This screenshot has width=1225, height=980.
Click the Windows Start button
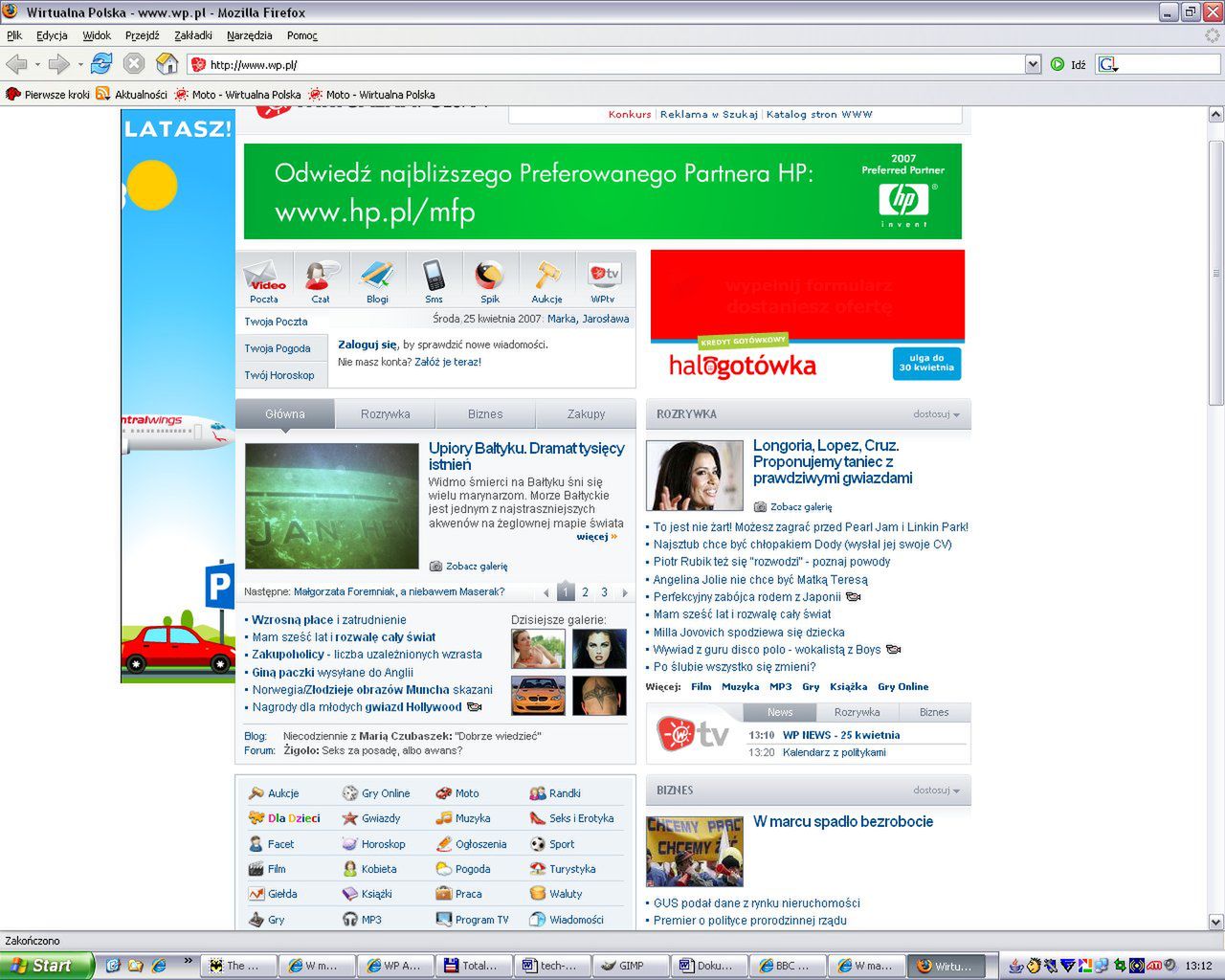[x=47, y=966]
